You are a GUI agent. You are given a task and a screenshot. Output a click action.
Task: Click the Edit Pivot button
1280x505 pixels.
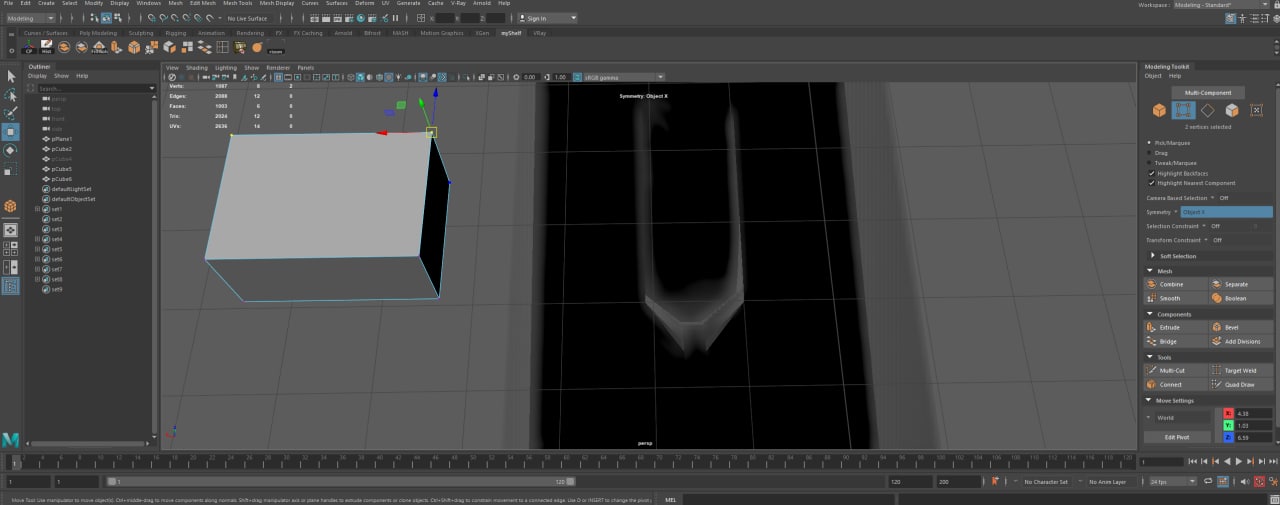(x=1177, y=437)
